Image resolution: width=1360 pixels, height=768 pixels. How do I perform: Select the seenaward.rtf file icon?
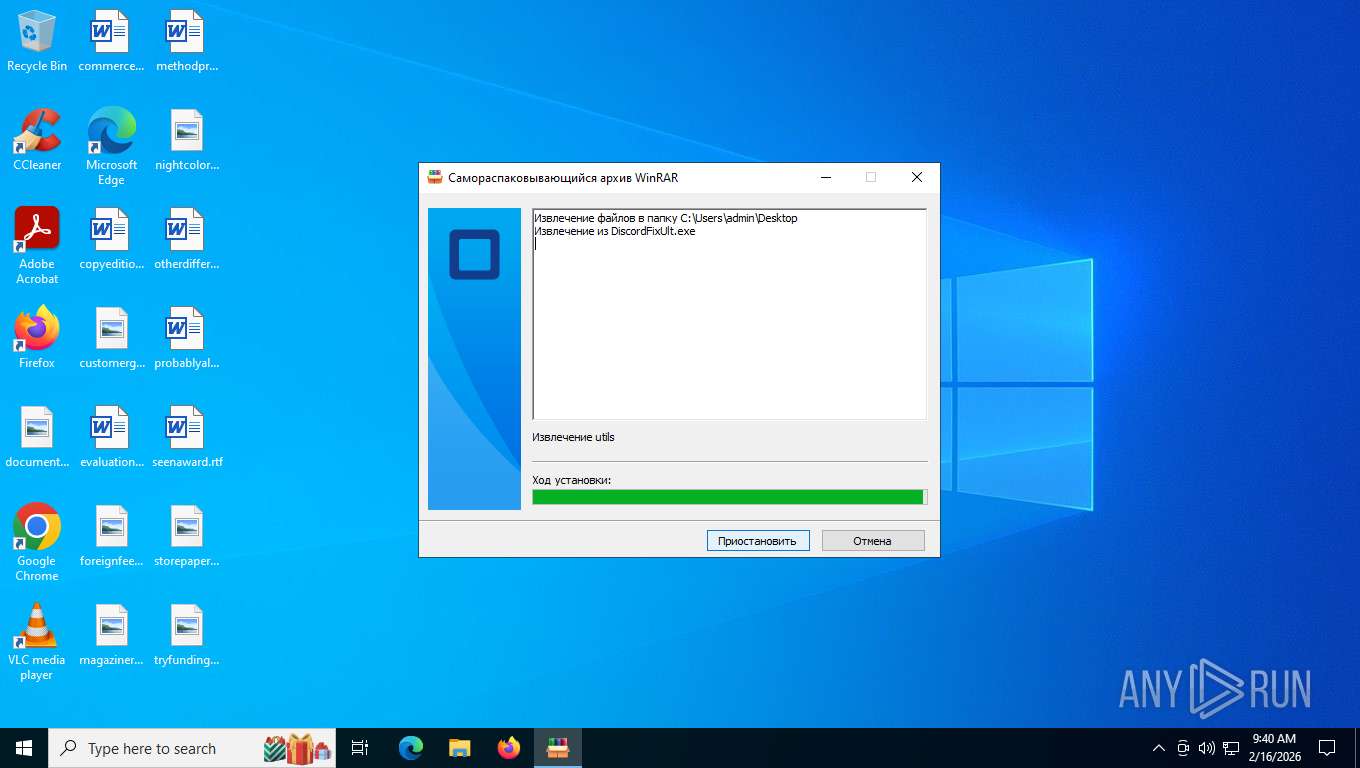[187, 437]
